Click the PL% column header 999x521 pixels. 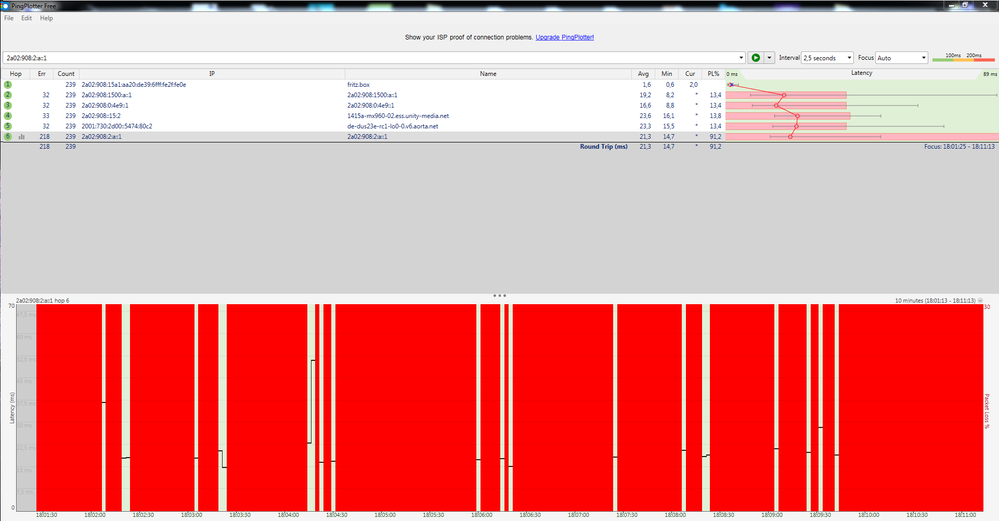click(713, 74)
